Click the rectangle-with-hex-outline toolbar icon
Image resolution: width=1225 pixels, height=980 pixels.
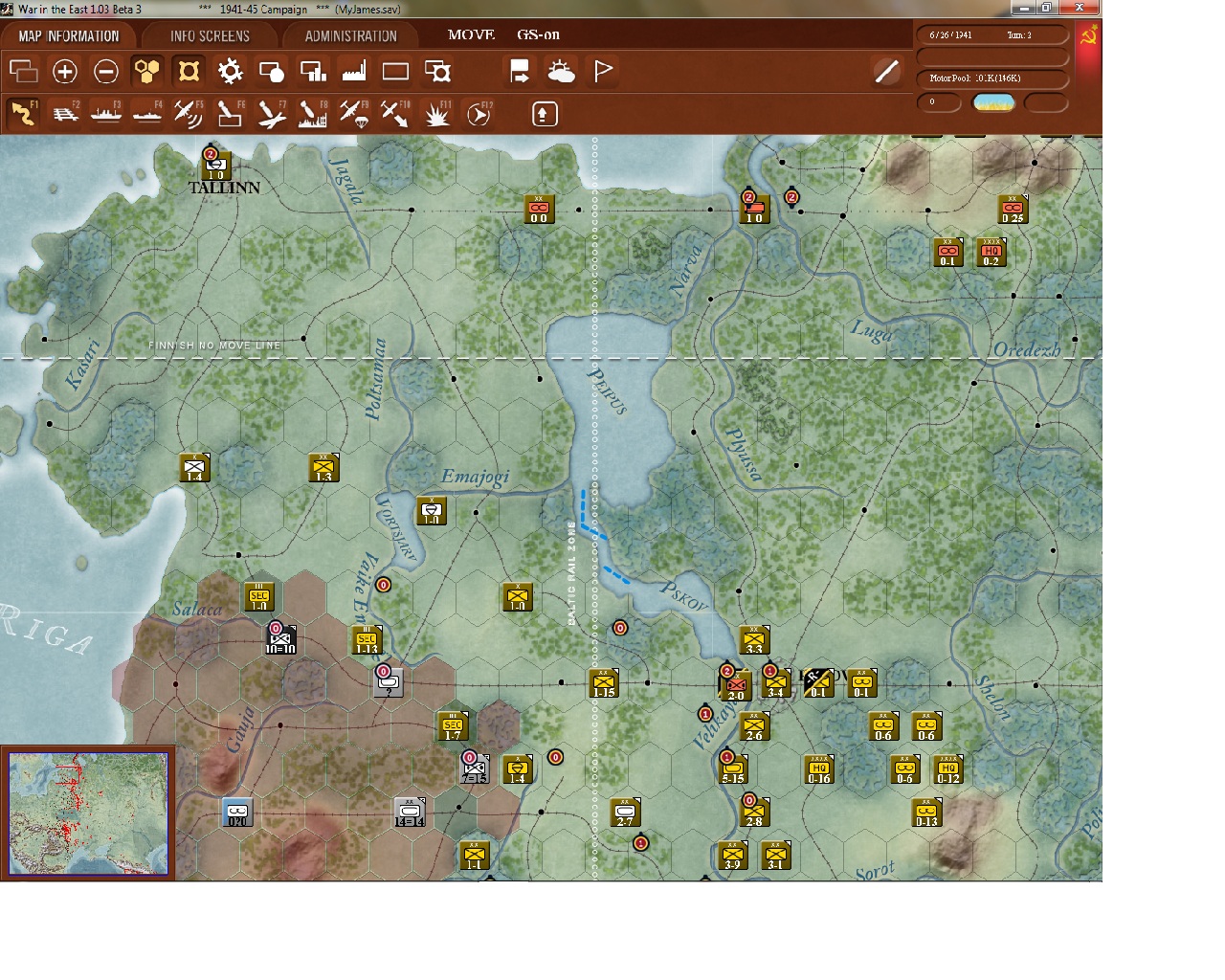[437, 71]
